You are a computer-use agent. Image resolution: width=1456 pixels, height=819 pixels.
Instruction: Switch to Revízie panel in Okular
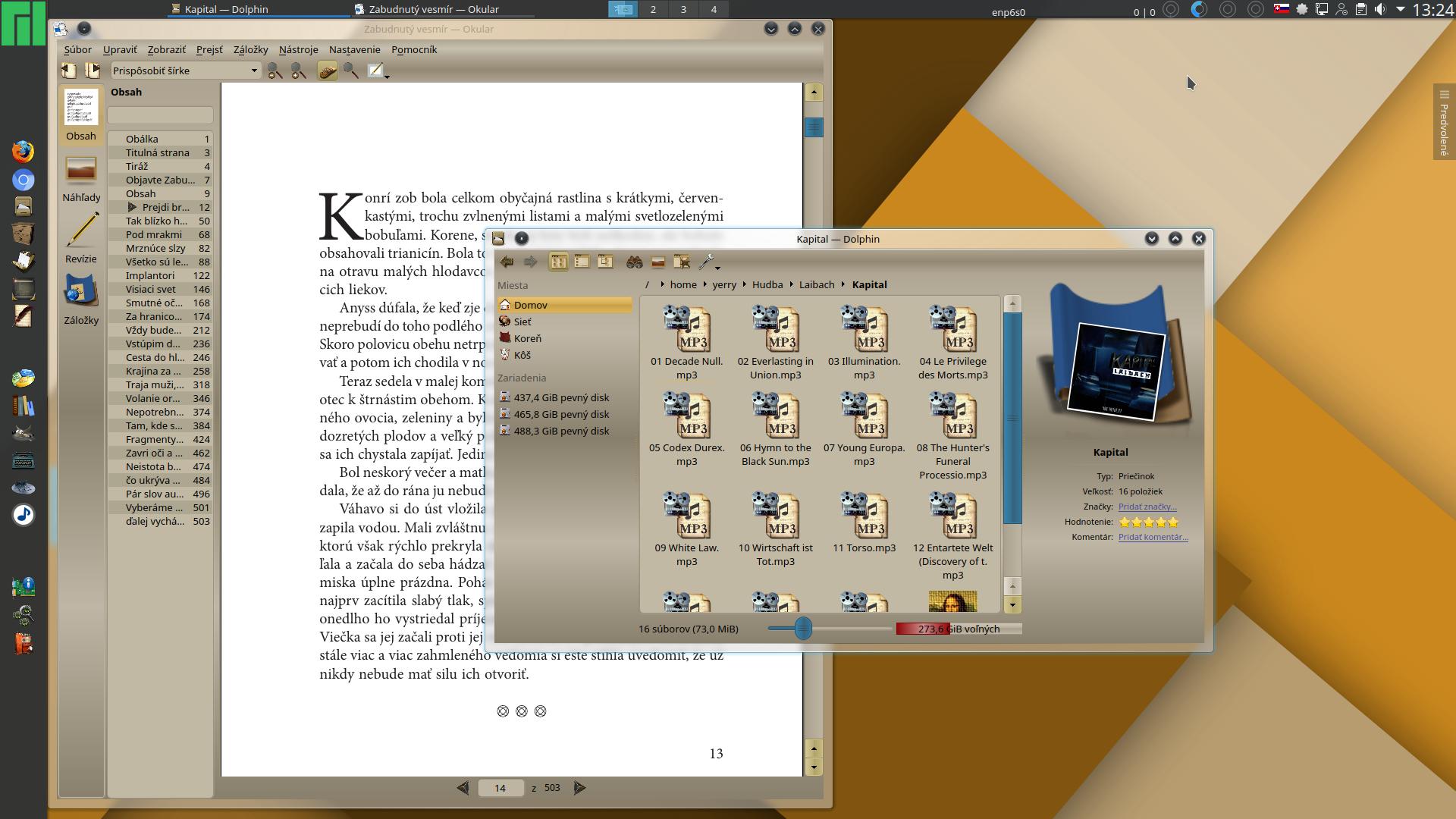pos(81,238)
